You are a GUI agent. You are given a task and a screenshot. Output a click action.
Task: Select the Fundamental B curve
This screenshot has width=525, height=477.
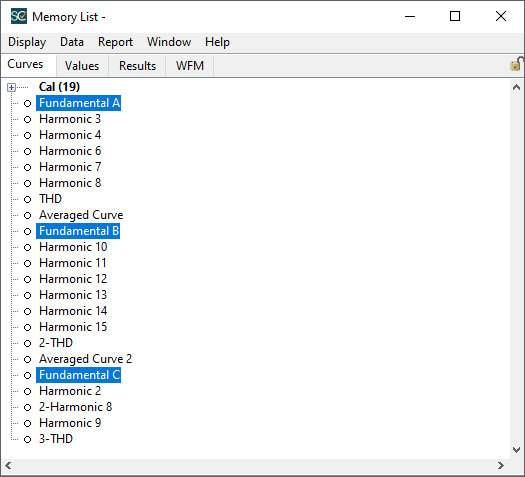[x=78, y=231]
